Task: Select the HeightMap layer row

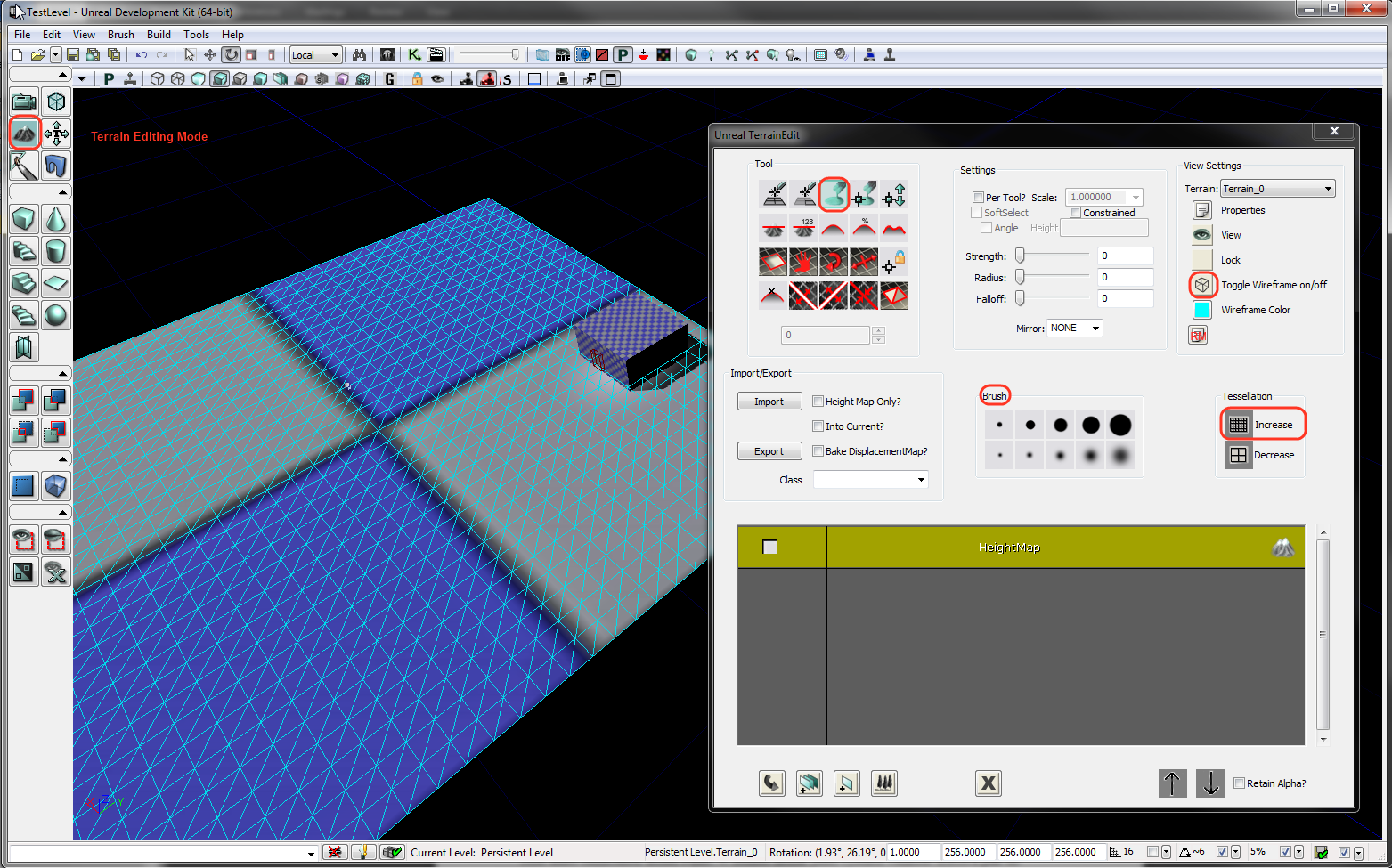Action: tap(1021, 547)
